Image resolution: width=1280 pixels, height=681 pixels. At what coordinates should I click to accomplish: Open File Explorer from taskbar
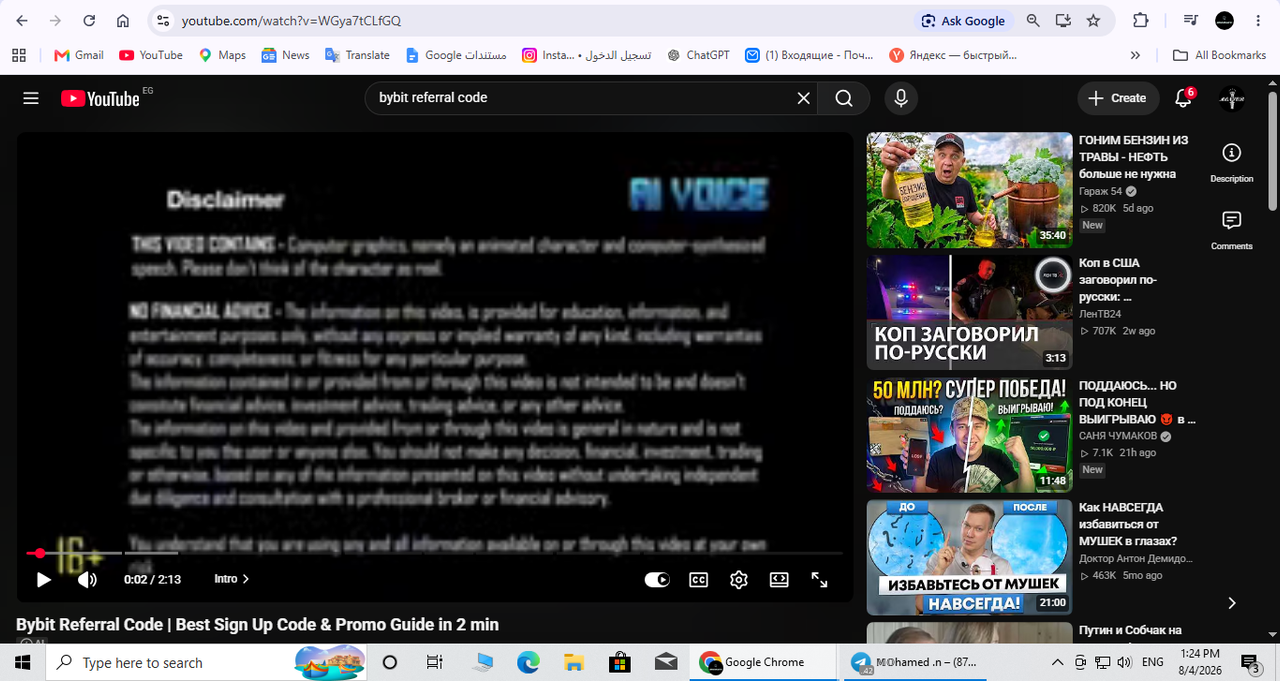coord(573,662)
